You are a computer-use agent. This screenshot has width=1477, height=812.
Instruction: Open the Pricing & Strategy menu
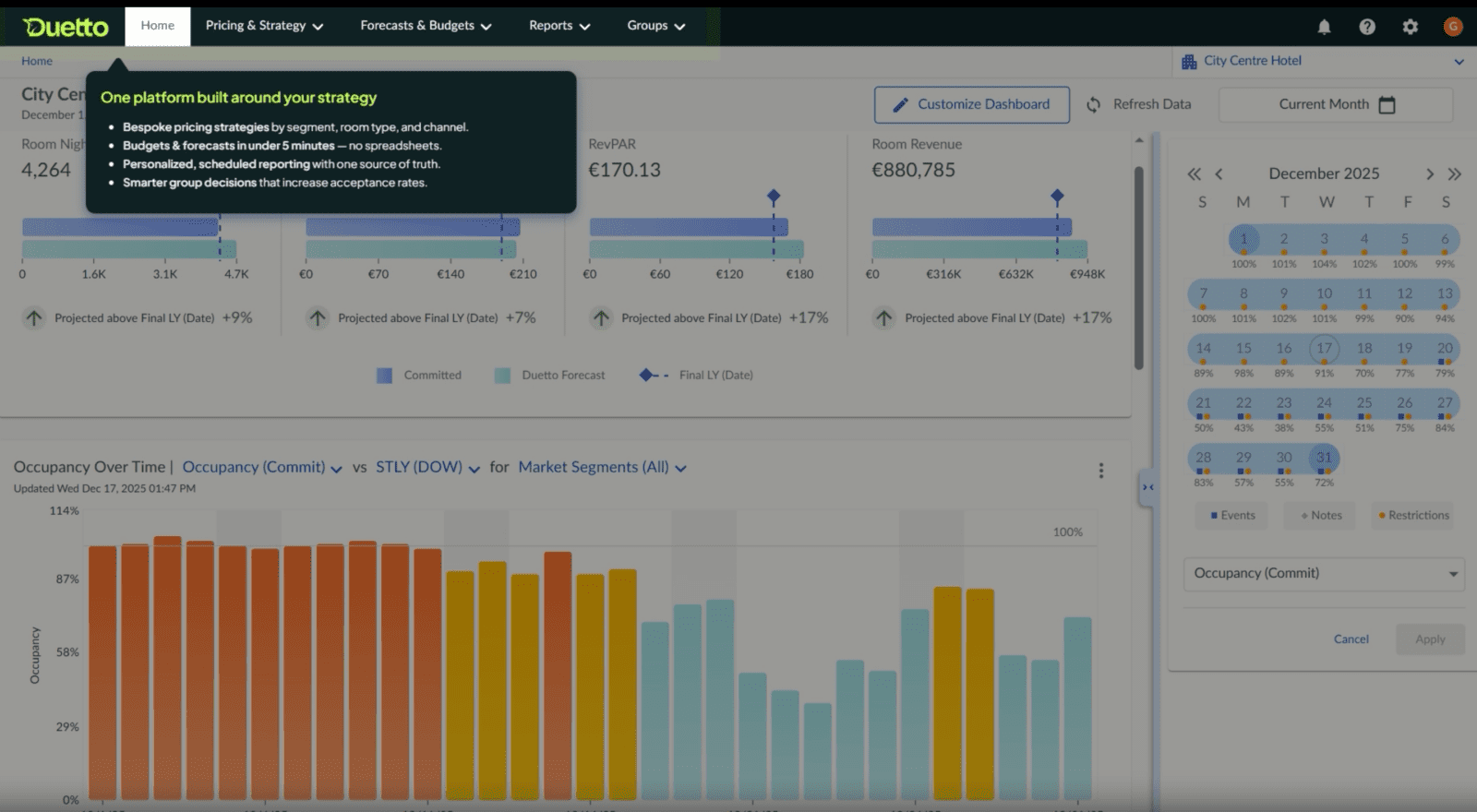point(264,26)
